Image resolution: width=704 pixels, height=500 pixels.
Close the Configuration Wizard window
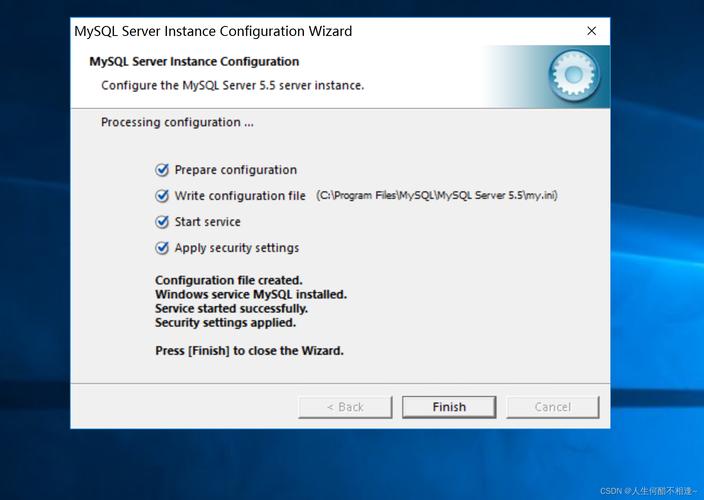coord(591,31)
